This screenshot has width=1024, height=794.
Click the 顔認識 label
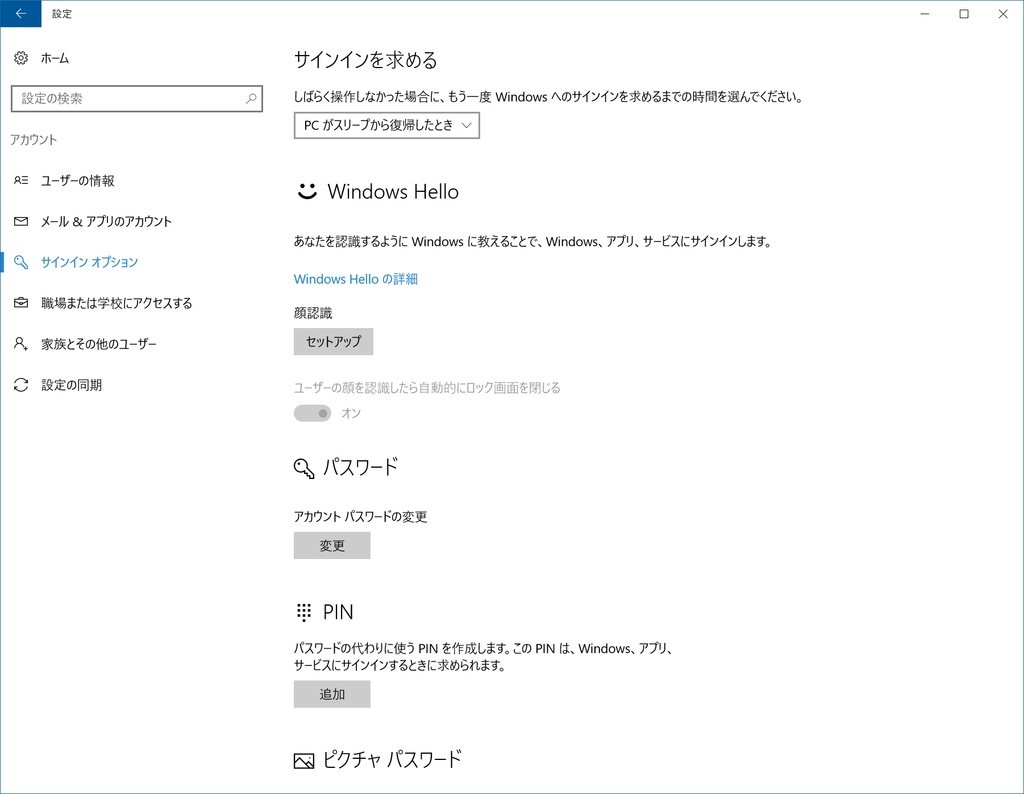click(313, 313)
